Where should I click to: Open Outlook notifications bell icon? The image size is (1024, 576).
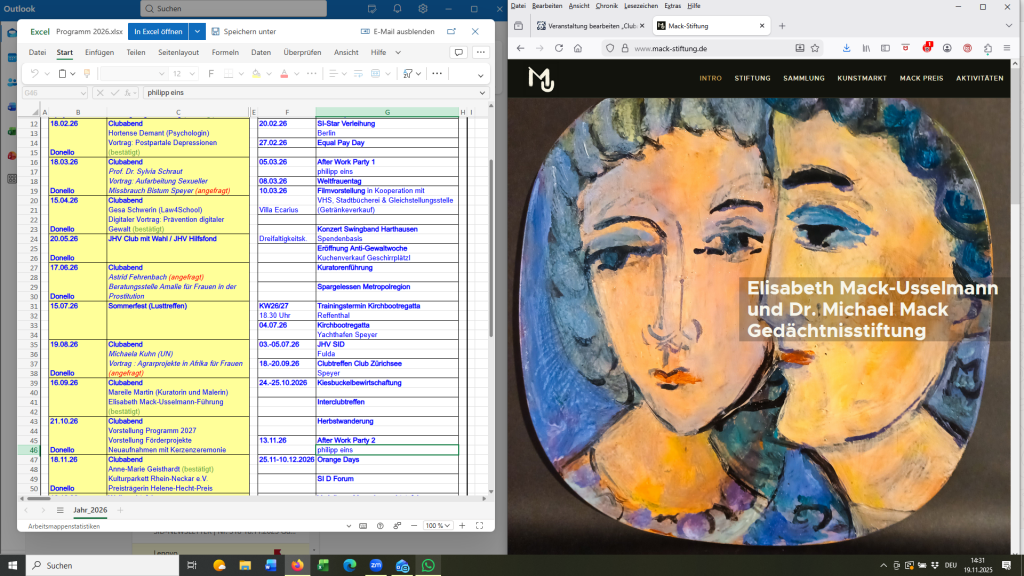[x=397, y=8]
